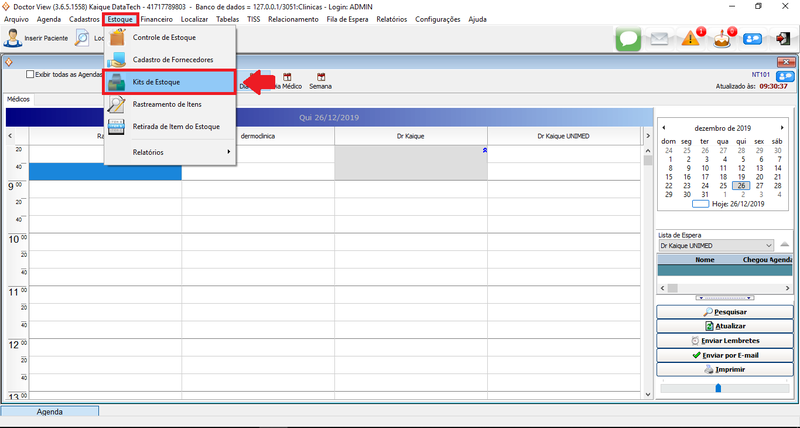Select the Semana calendar view icon
The width and height of the screenshot is (800, 428).
click(320, 80)
